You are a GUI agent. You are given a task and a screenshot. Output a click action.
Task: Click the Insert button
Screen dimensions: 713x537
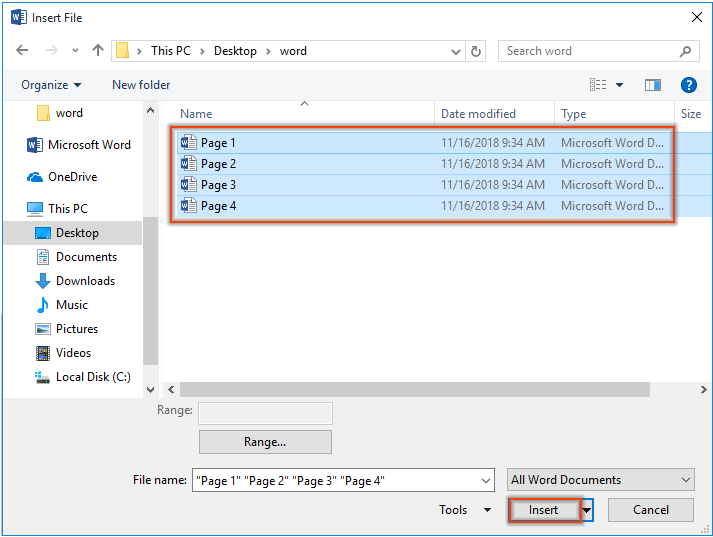coord(543,510)
